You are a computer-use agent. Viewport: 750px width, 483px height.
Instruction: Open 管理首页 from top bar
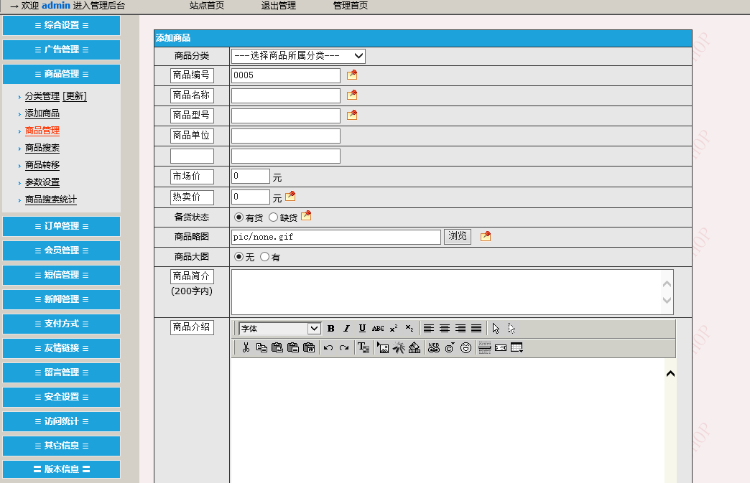[350, 6]
